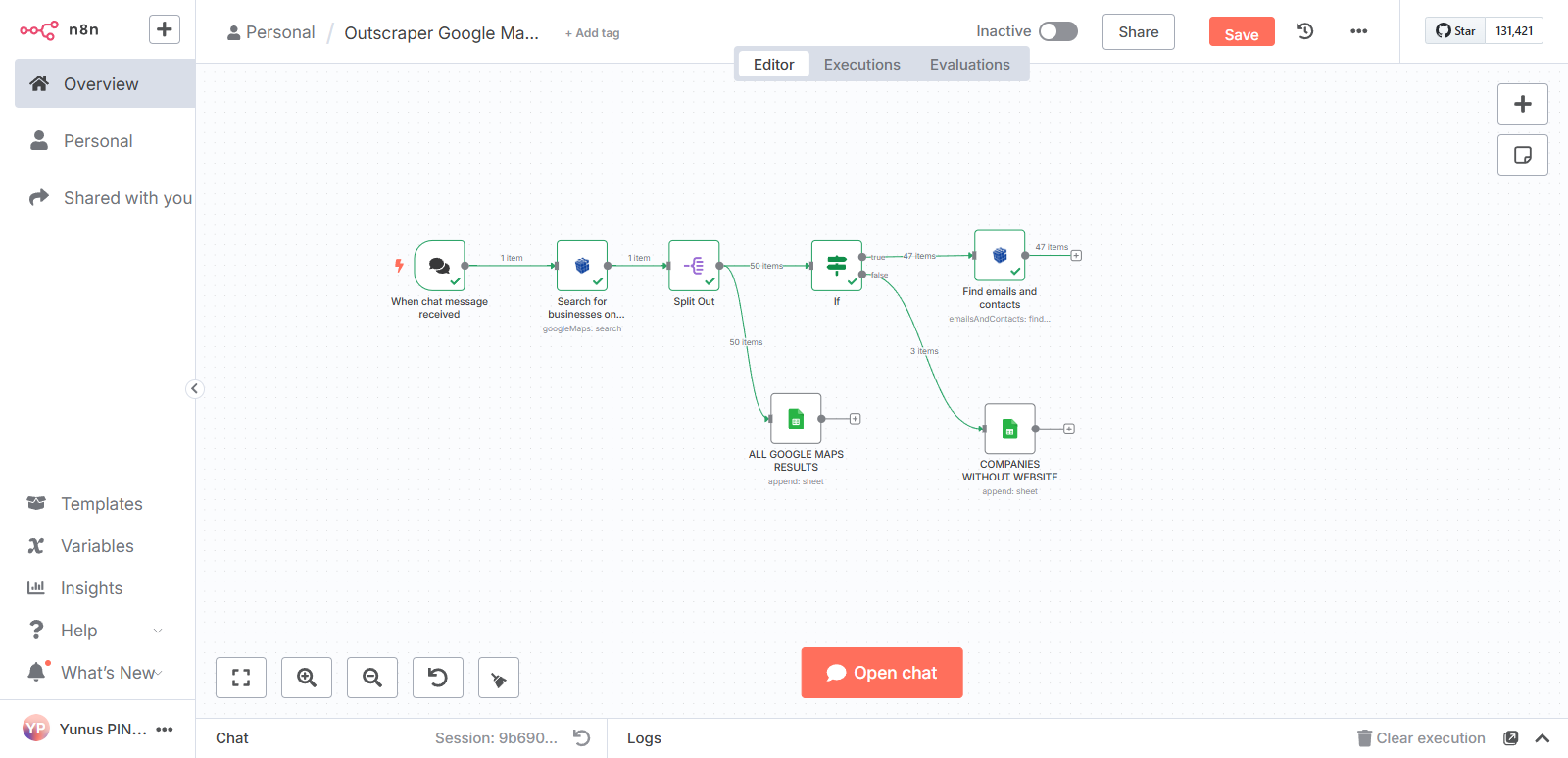This screenshot has width=1568, height=758.
Task: Reset canvas zoom
Action: point(438,678)
